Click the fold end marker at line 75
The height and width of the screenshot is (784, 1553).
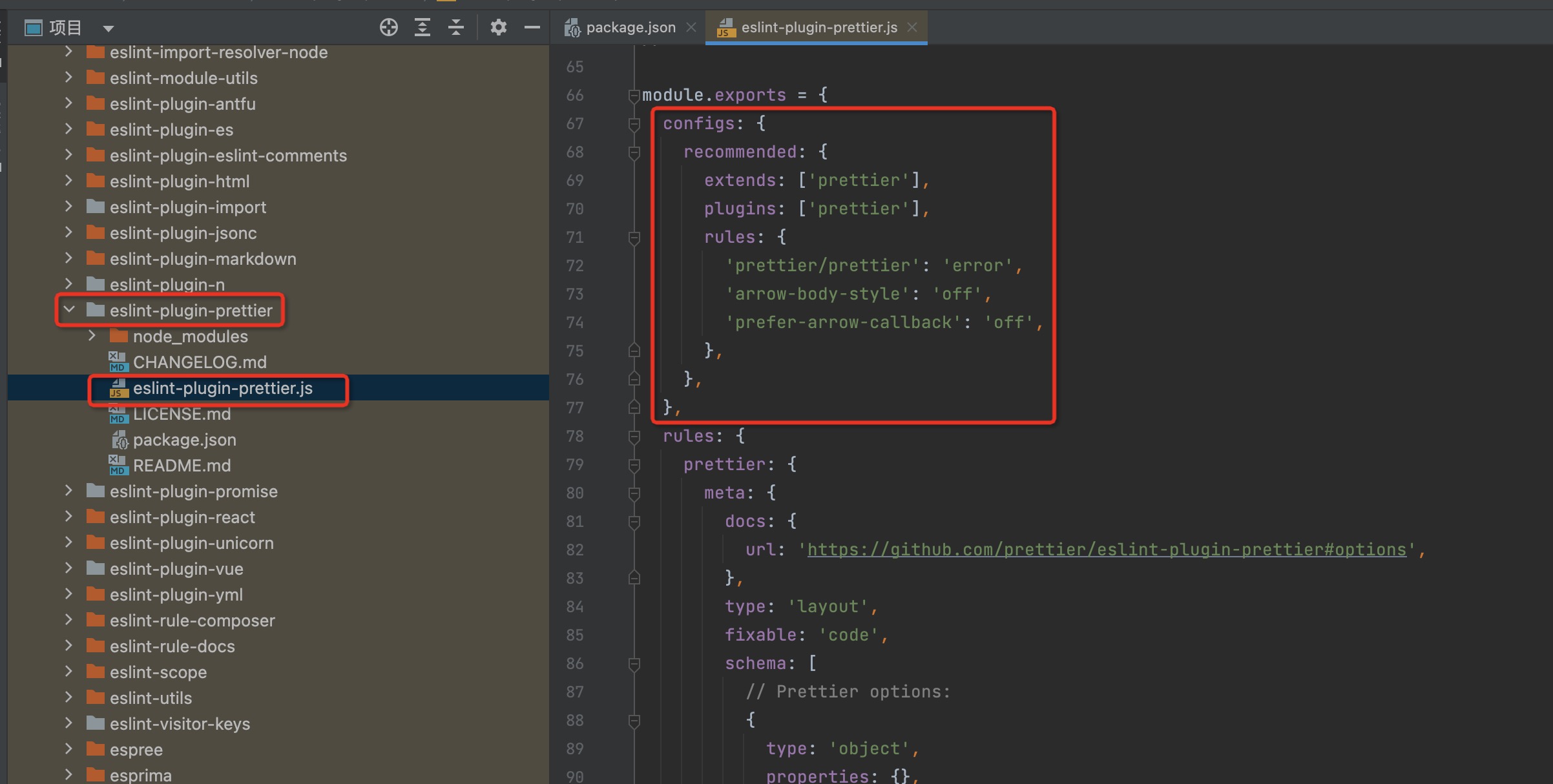[x=634, y=350]
